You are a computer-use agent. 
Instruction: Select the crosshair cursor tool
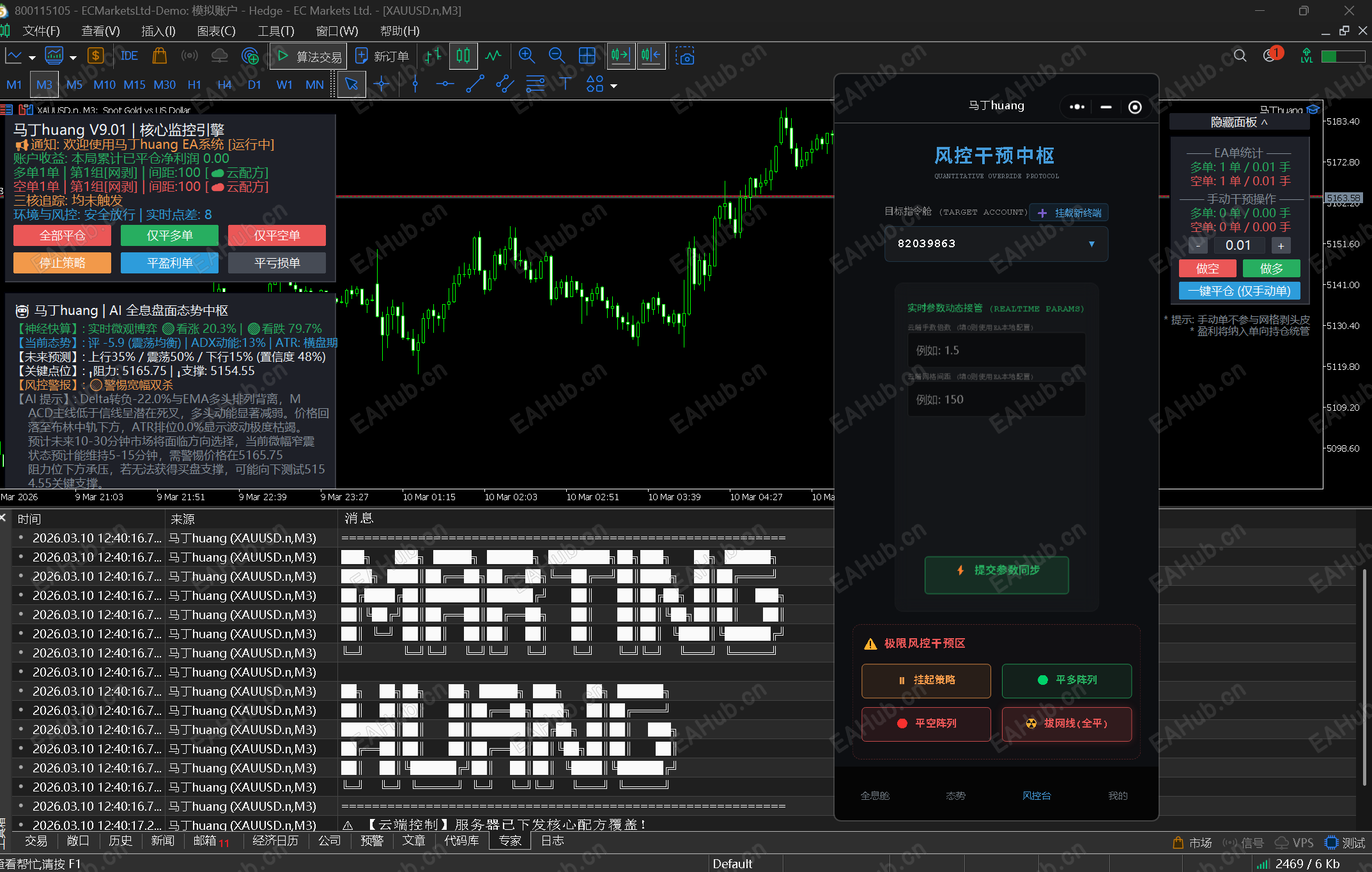(382, 85)
